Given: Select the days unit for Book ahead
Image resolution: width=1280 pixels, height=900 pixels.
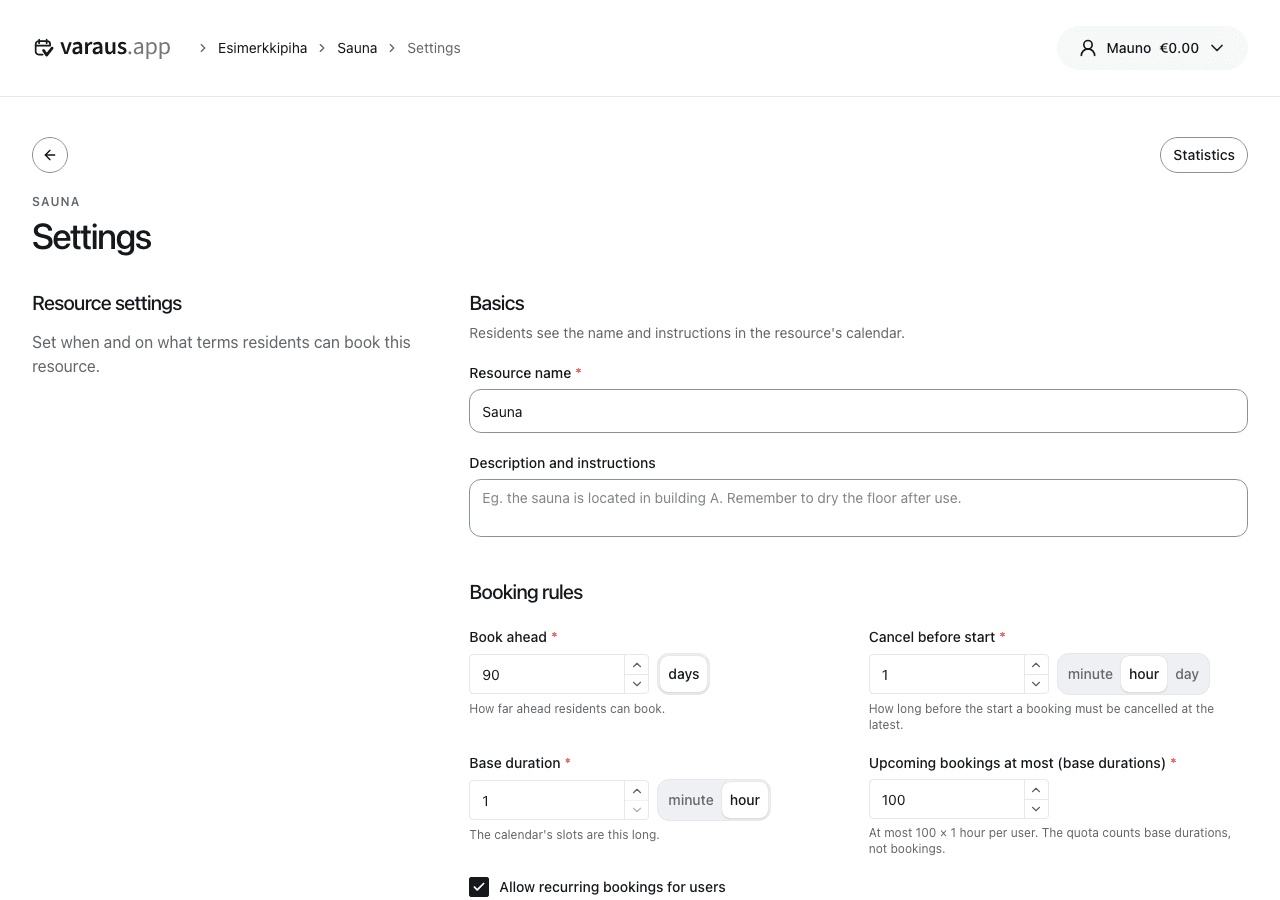Looking at the screenshot, I should click(x=684, y=674).
